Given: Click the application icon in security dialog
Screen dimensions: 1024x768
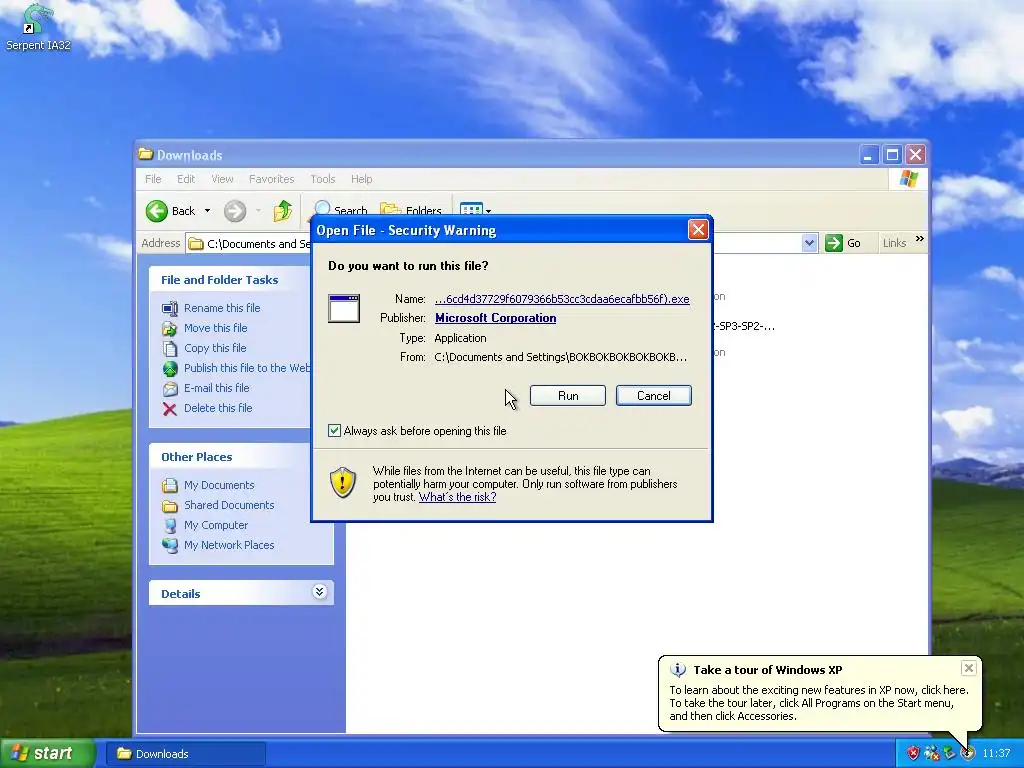Looking at the screenshot, I should [x=344, y=308].
